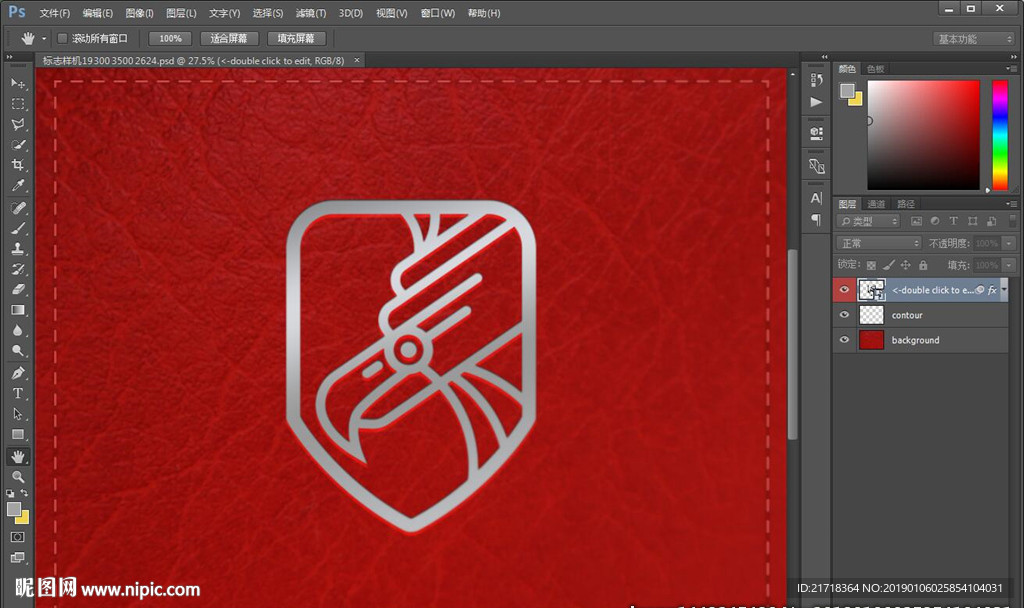
Task: Close the 标志样机 document tab
Action: (x=357, y=60)
